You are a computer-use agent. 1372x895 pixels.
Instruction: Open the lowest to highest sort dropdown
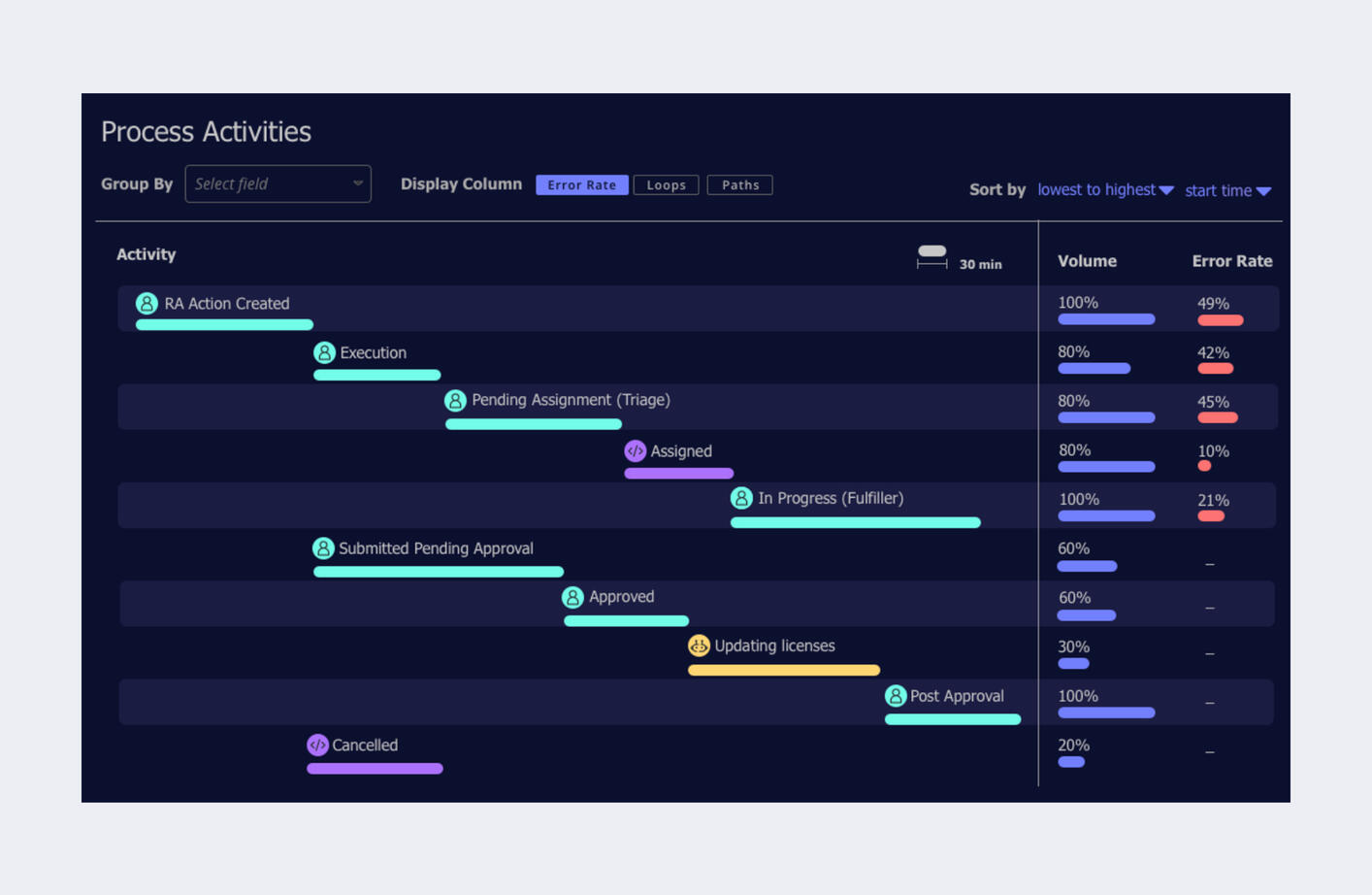(1105, 190)
